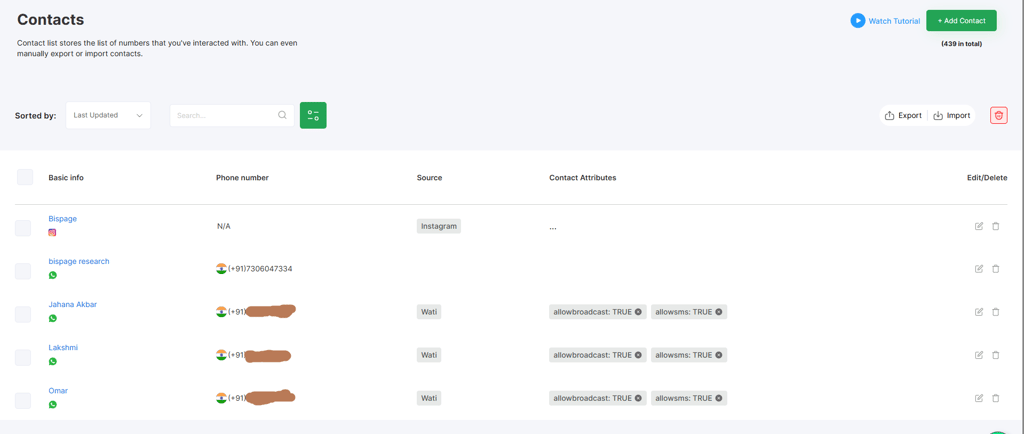Click the Add Contact button
1024x434 pixels.
click(x=961, y=21)
